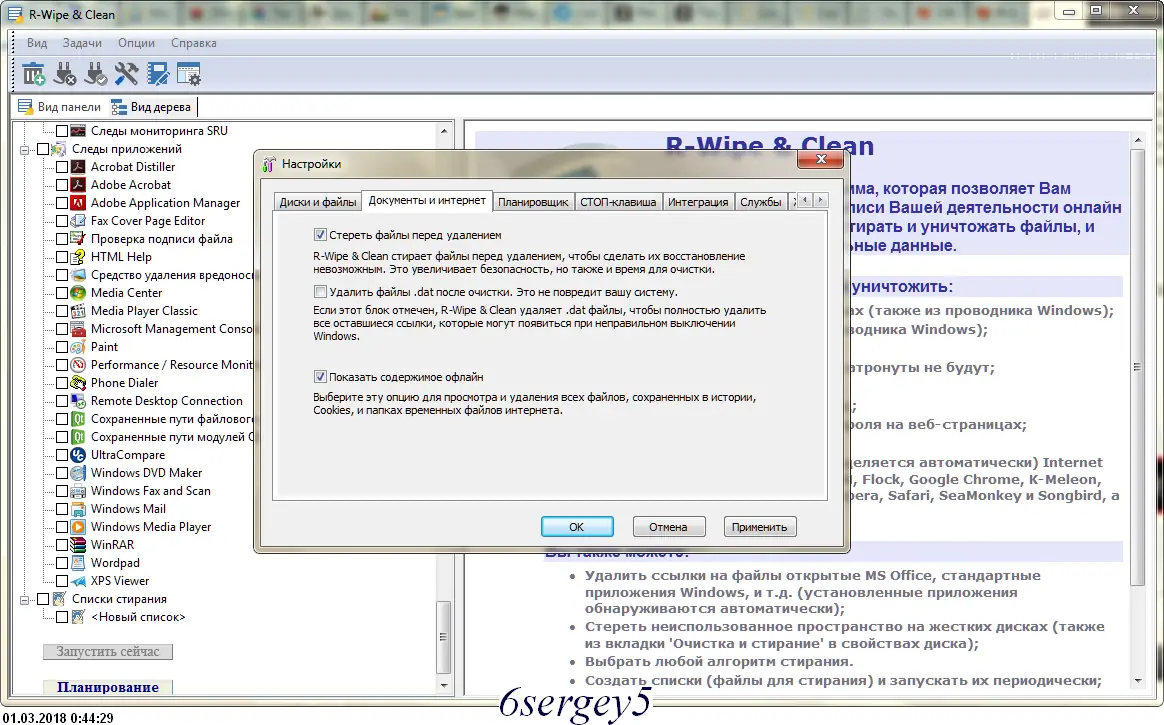
Task: Close the Настройки dialog
Action: 820,159
